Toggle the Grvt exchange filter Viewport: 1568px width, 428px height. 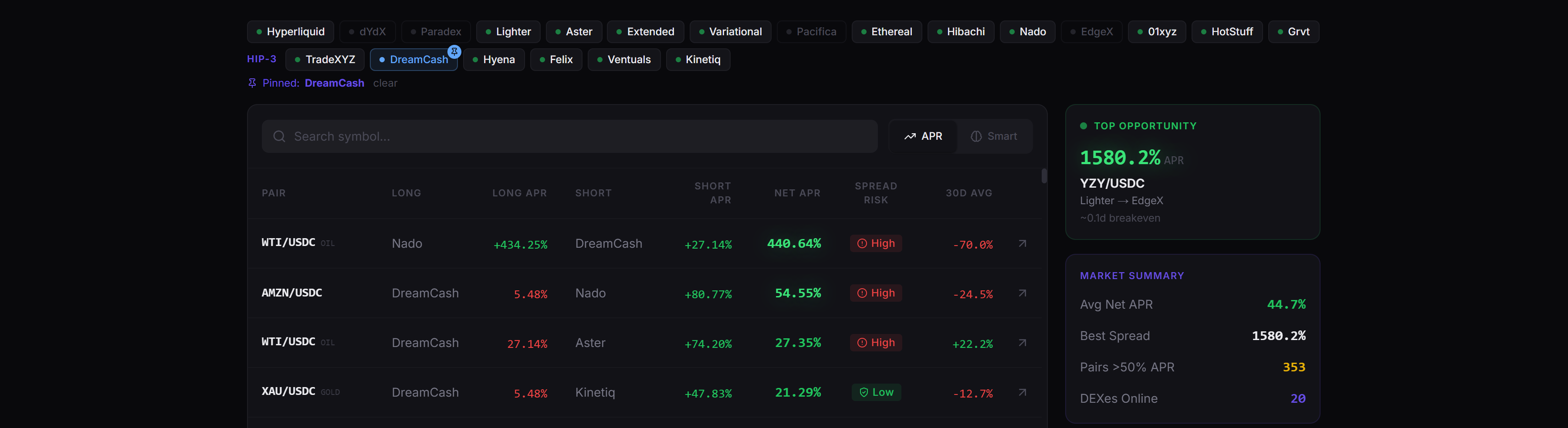pos(1294,32)
